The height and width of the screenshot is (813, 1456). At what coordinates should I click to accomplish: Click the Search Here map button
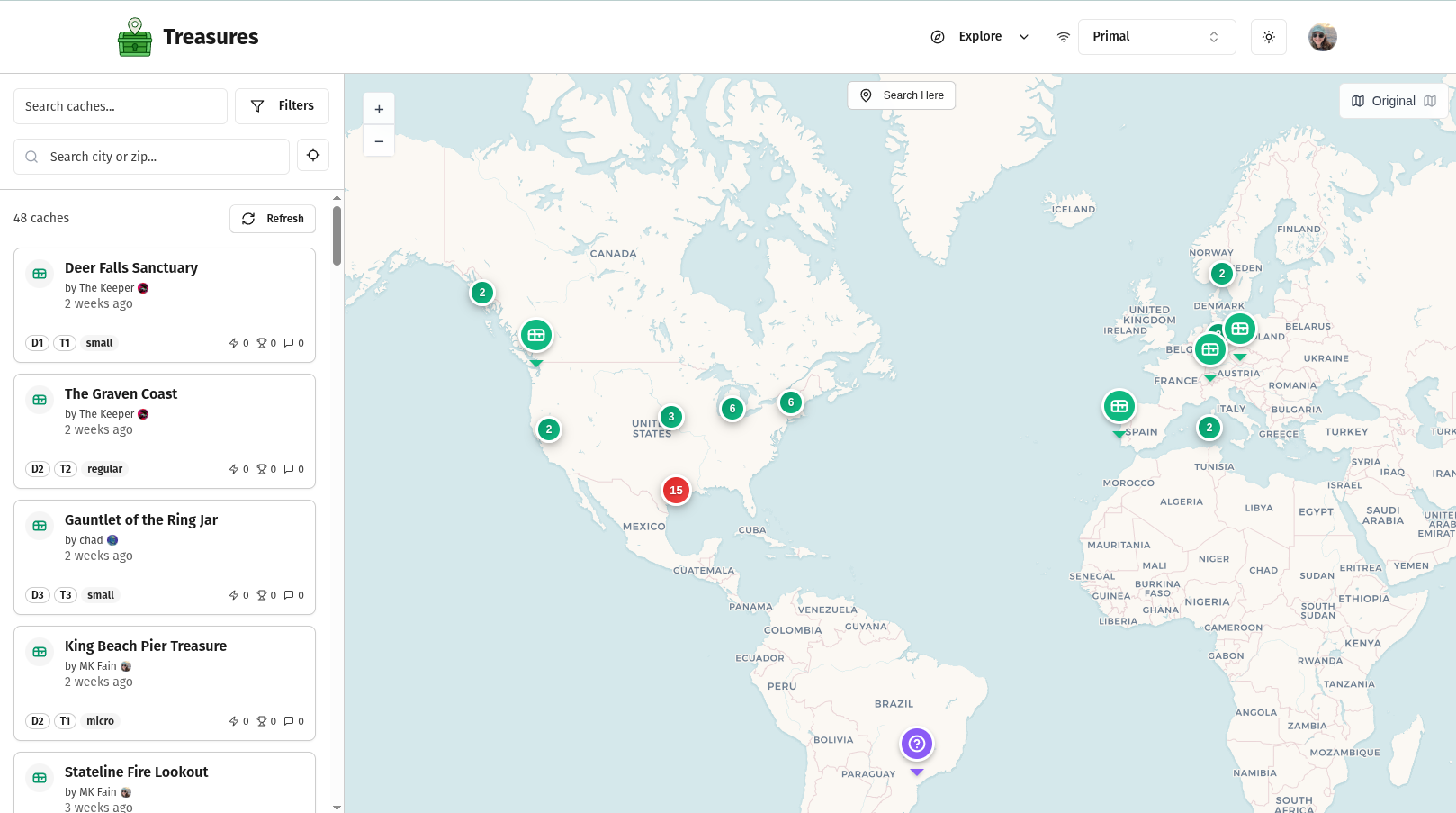[x=901, y=95]
